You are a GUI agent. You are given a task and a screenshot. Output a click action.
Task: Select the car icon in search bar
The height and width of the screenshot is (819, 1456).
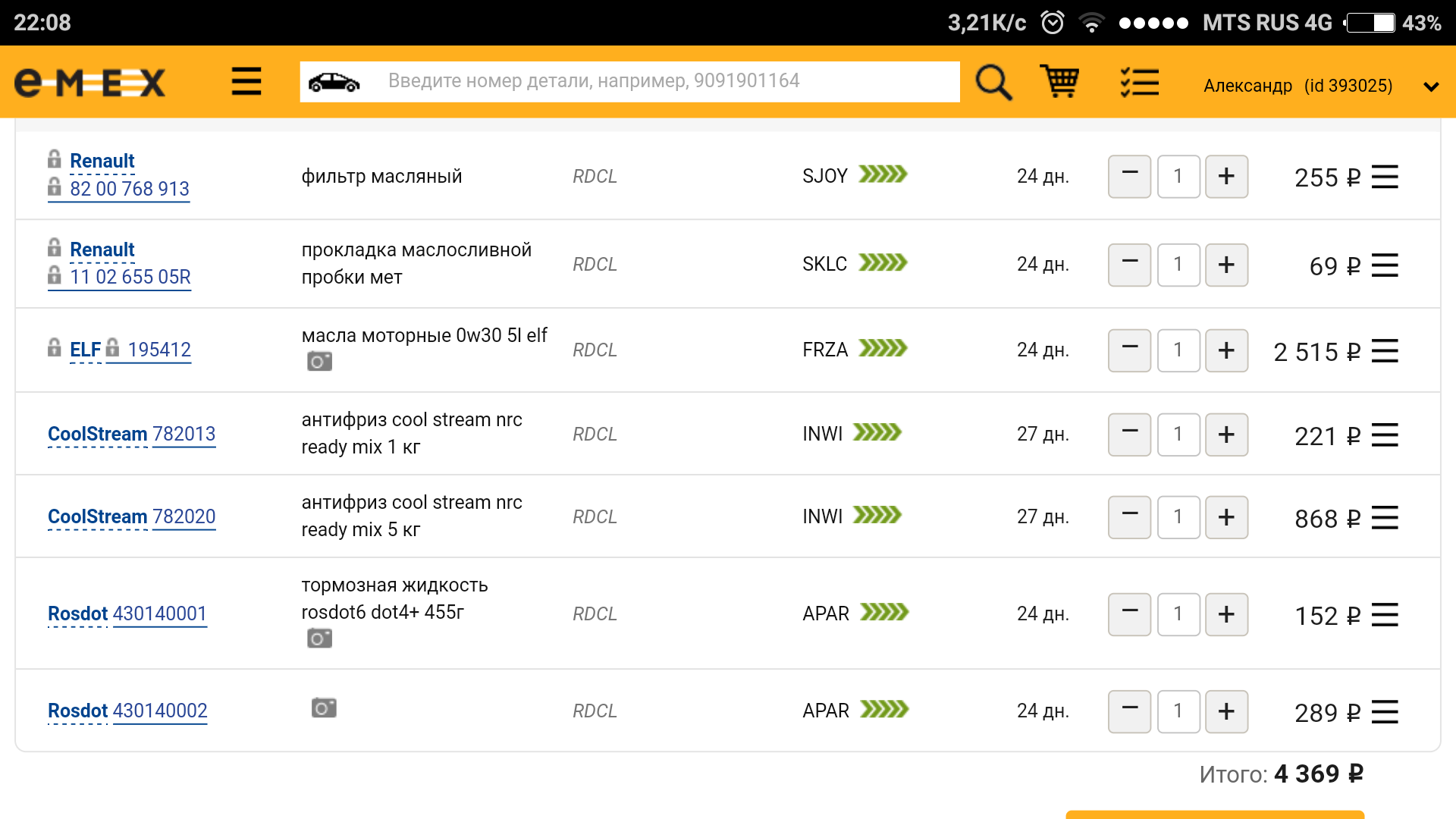[334, 82]
